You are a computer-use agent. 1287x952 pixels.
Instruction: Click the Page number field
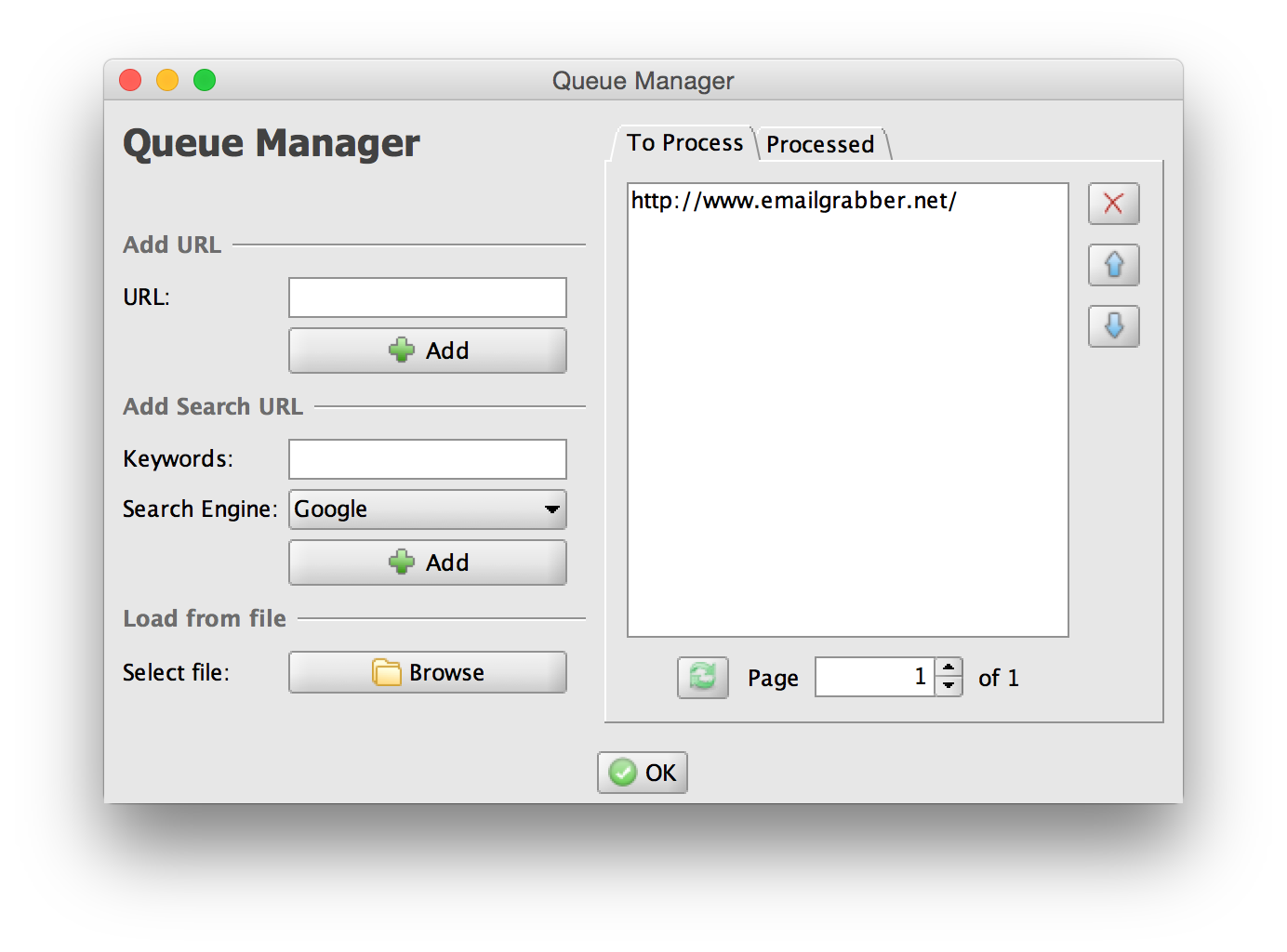click(875, 677)
